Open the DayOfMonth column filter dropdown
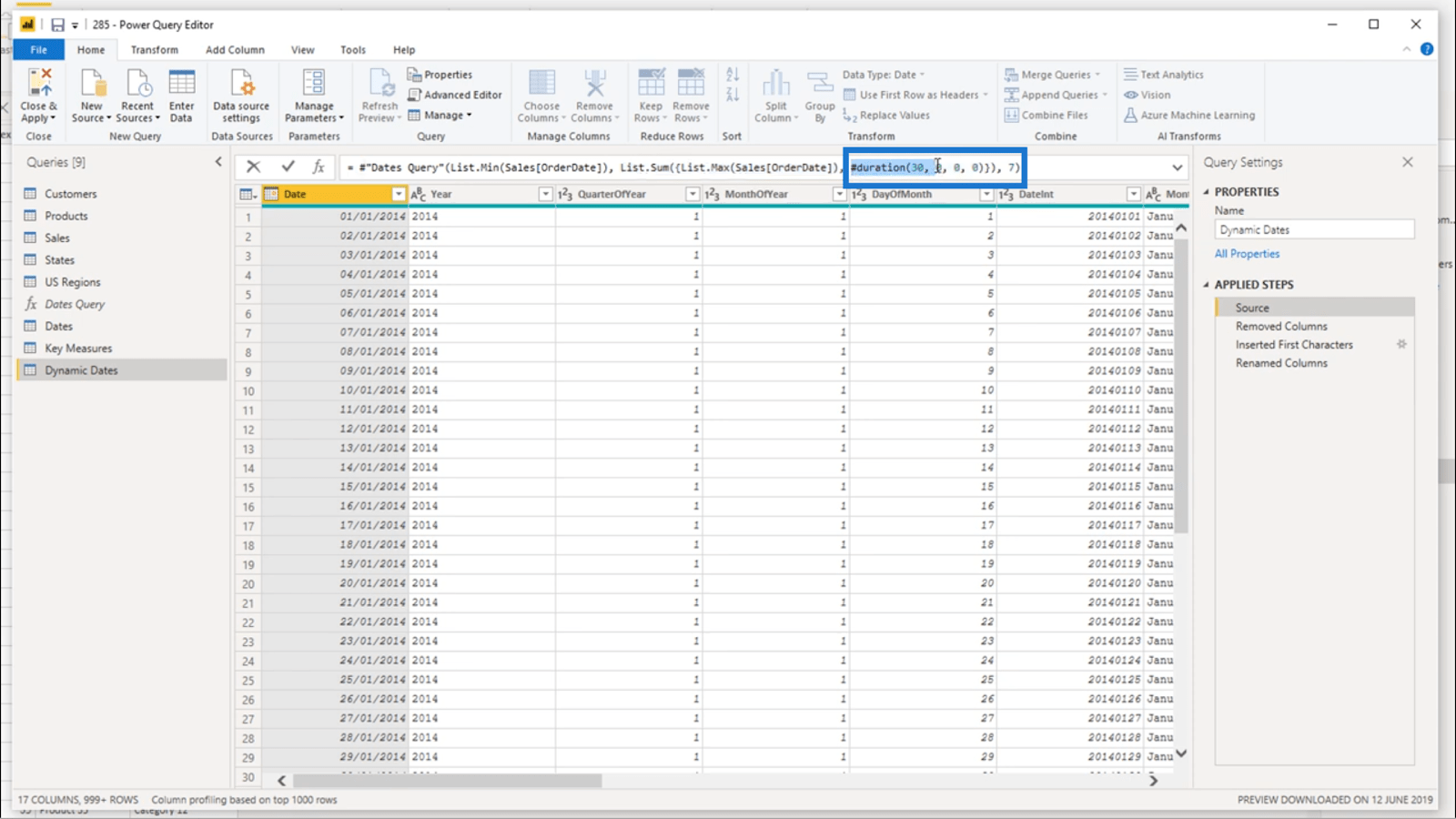 click(986, 194)
